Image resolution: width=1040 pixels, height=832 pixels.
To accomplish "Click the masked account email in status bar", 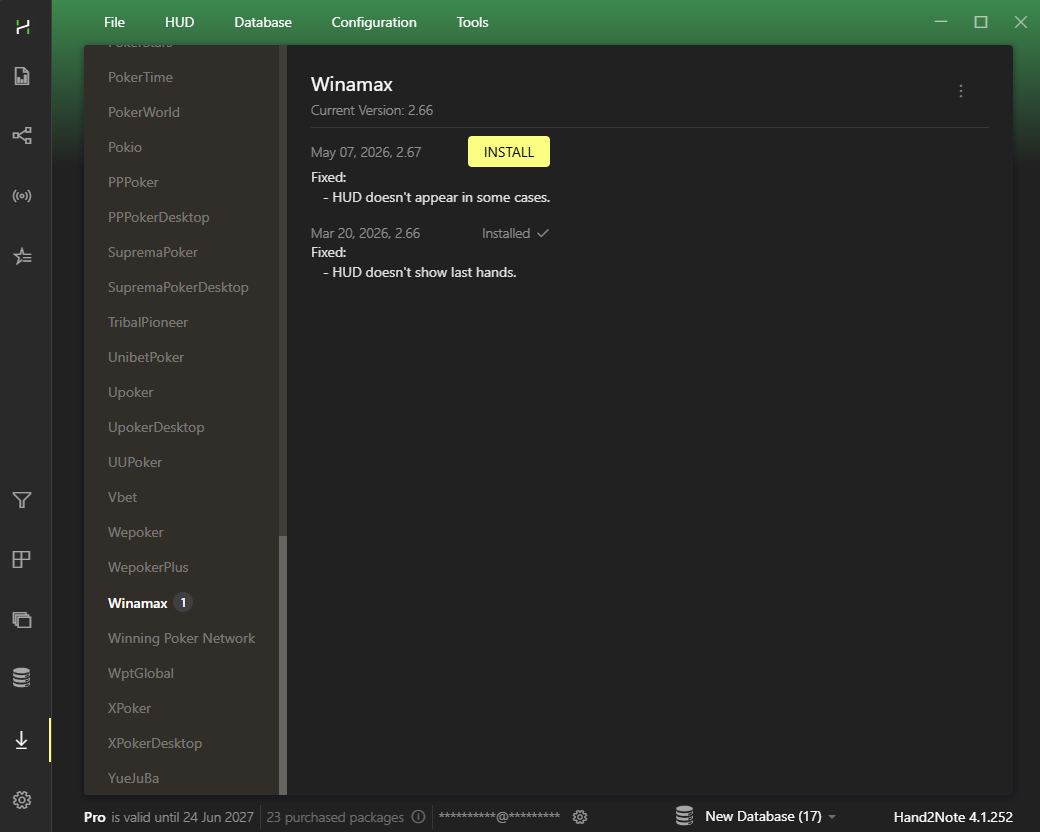I will click(x=499, y=817).
